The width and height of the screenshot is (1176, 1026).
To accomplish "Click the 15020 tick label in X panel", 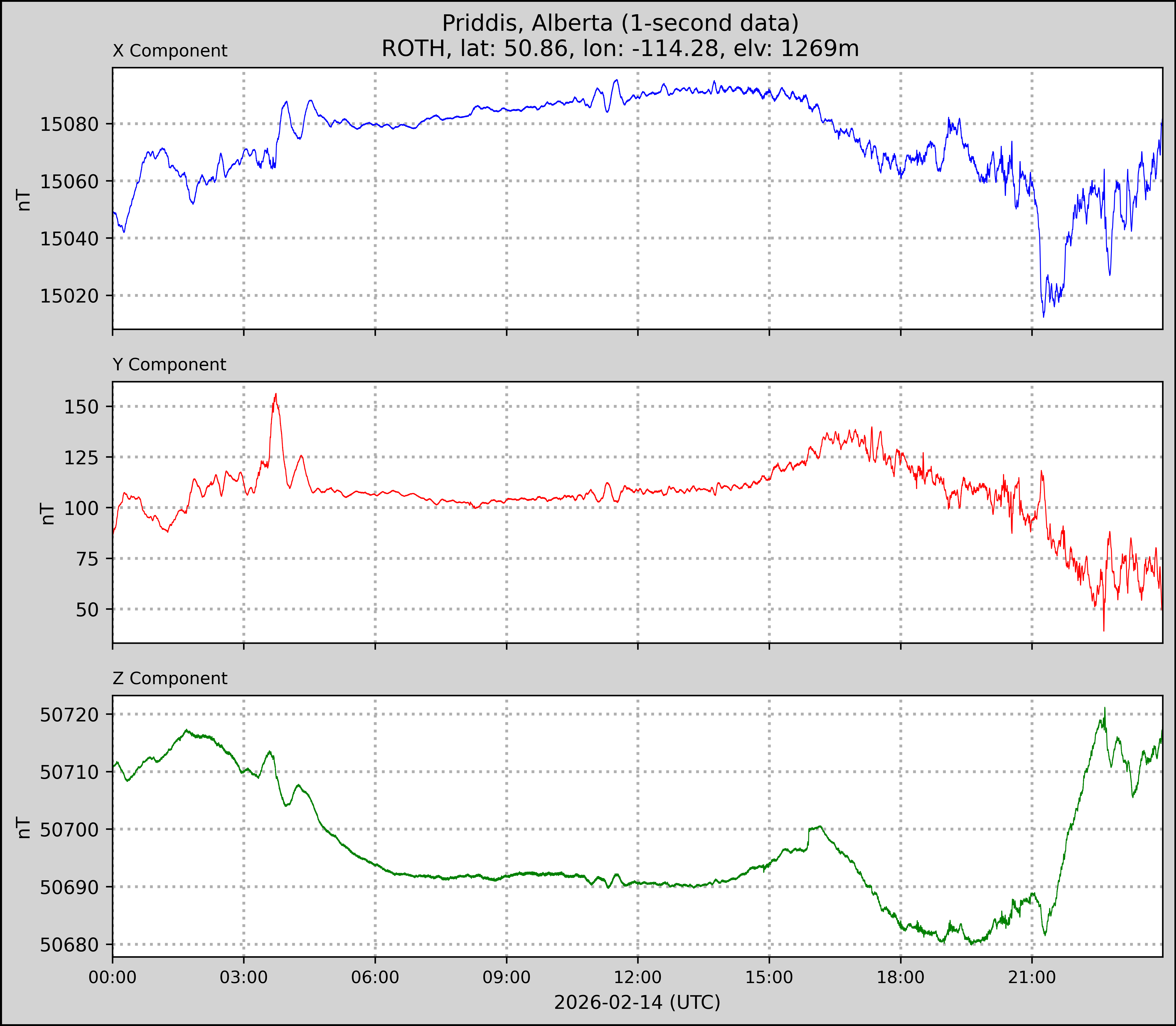I will click(x=69, y=296).
